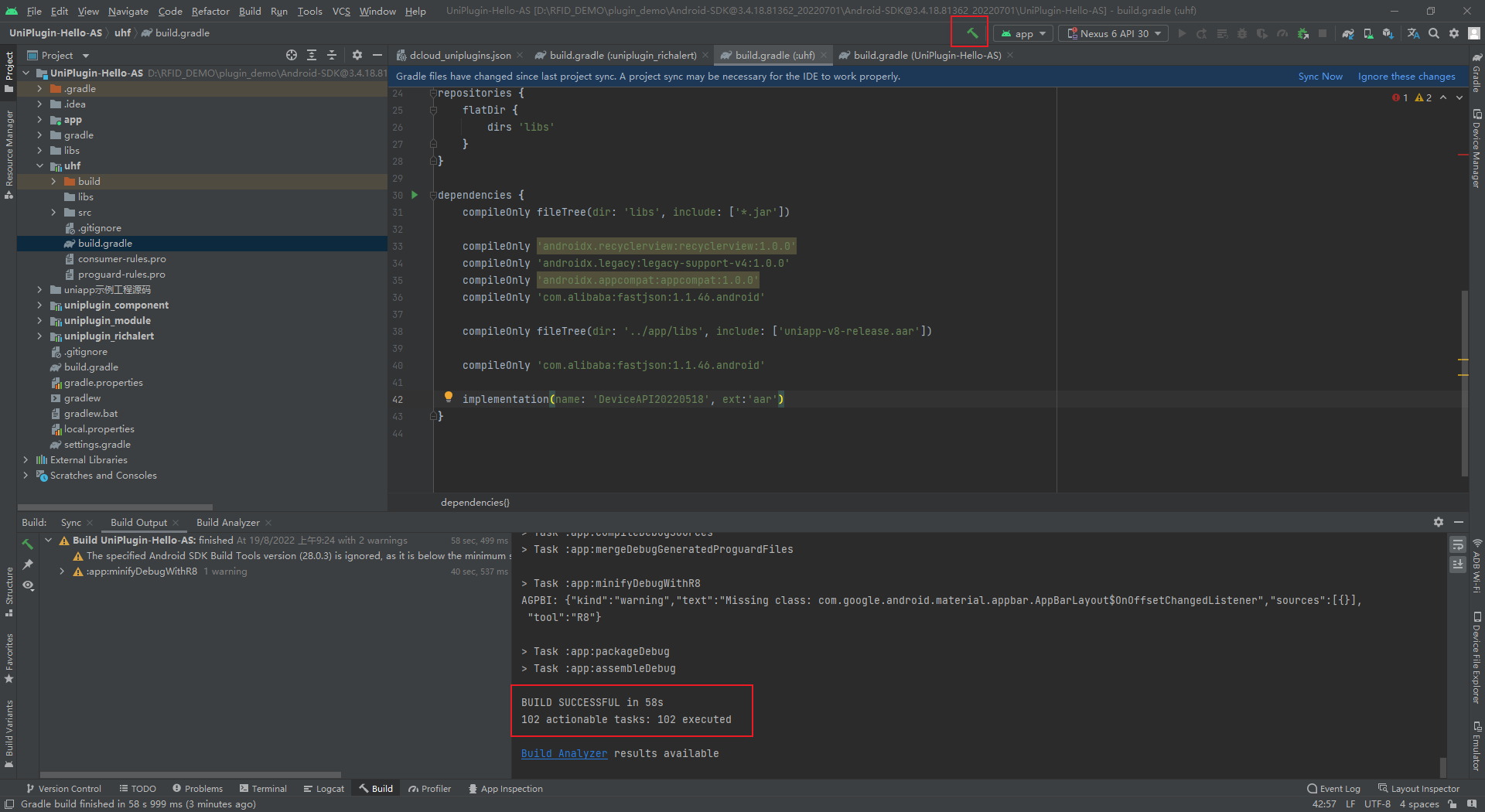Viewport: 1485px width, 812px height.
Task: Pin the Build tab pin icon
Action: [x=28, y=565]
